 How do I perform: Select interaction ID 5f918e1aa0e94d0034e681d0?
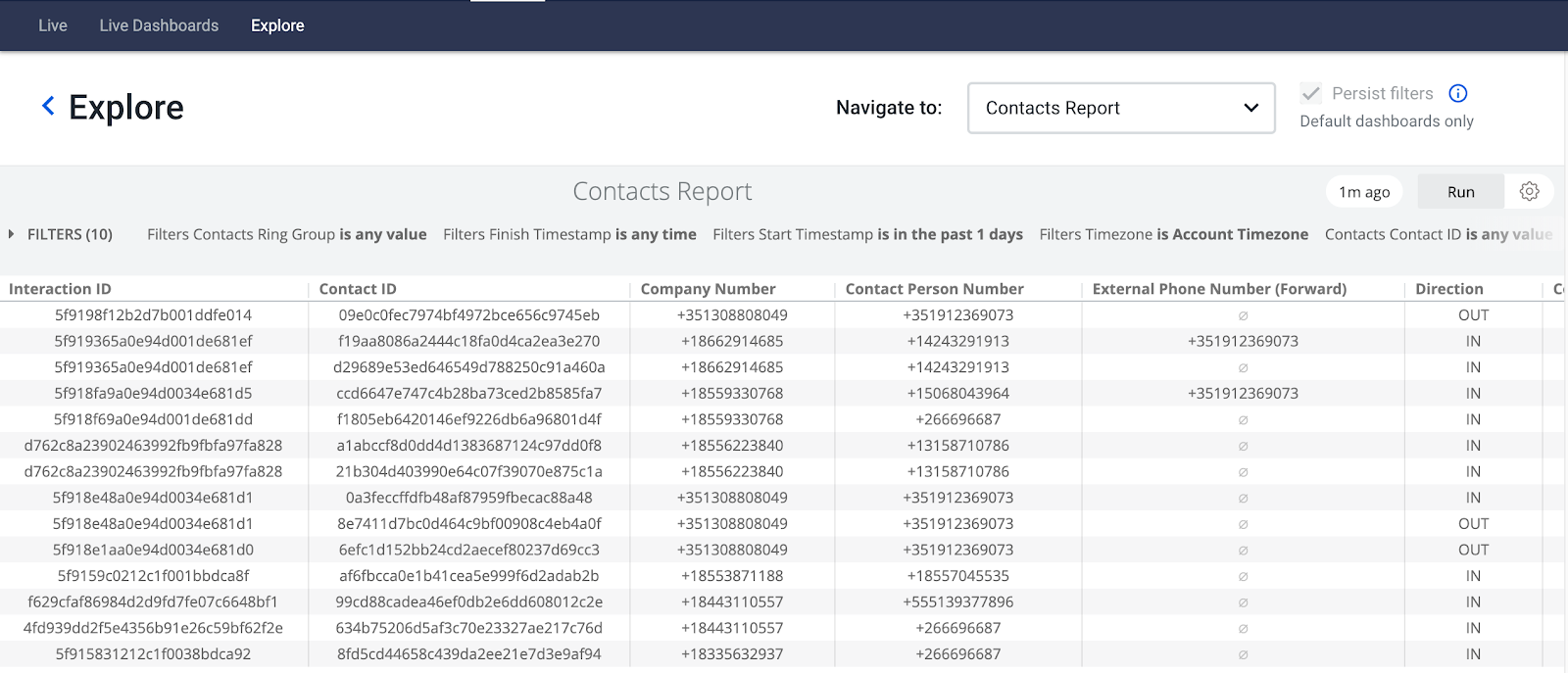(153, 550)
